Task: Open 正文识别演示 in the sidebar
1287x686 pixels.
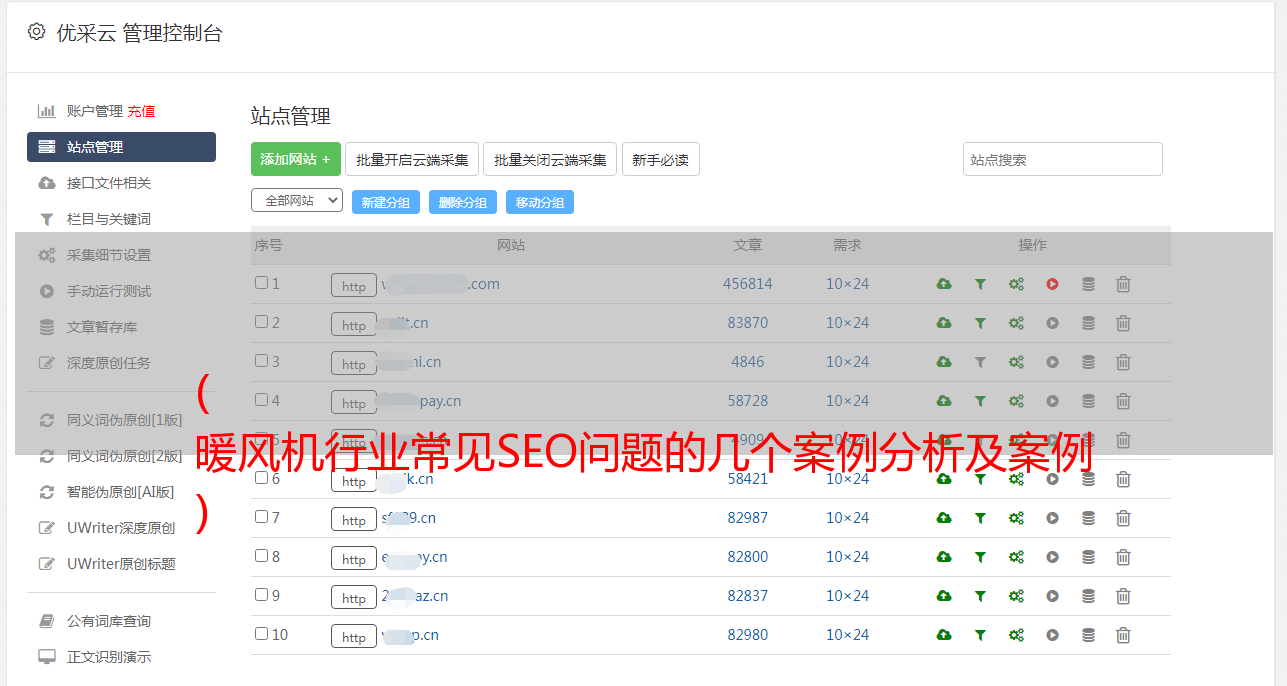Action: tap(109, 658)
